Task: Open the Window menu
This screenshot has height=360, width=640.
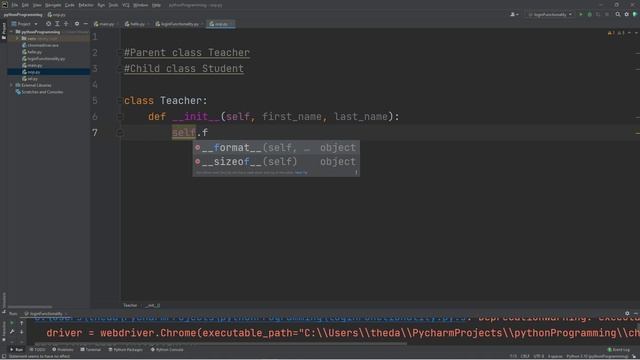Action: [140, 5]
